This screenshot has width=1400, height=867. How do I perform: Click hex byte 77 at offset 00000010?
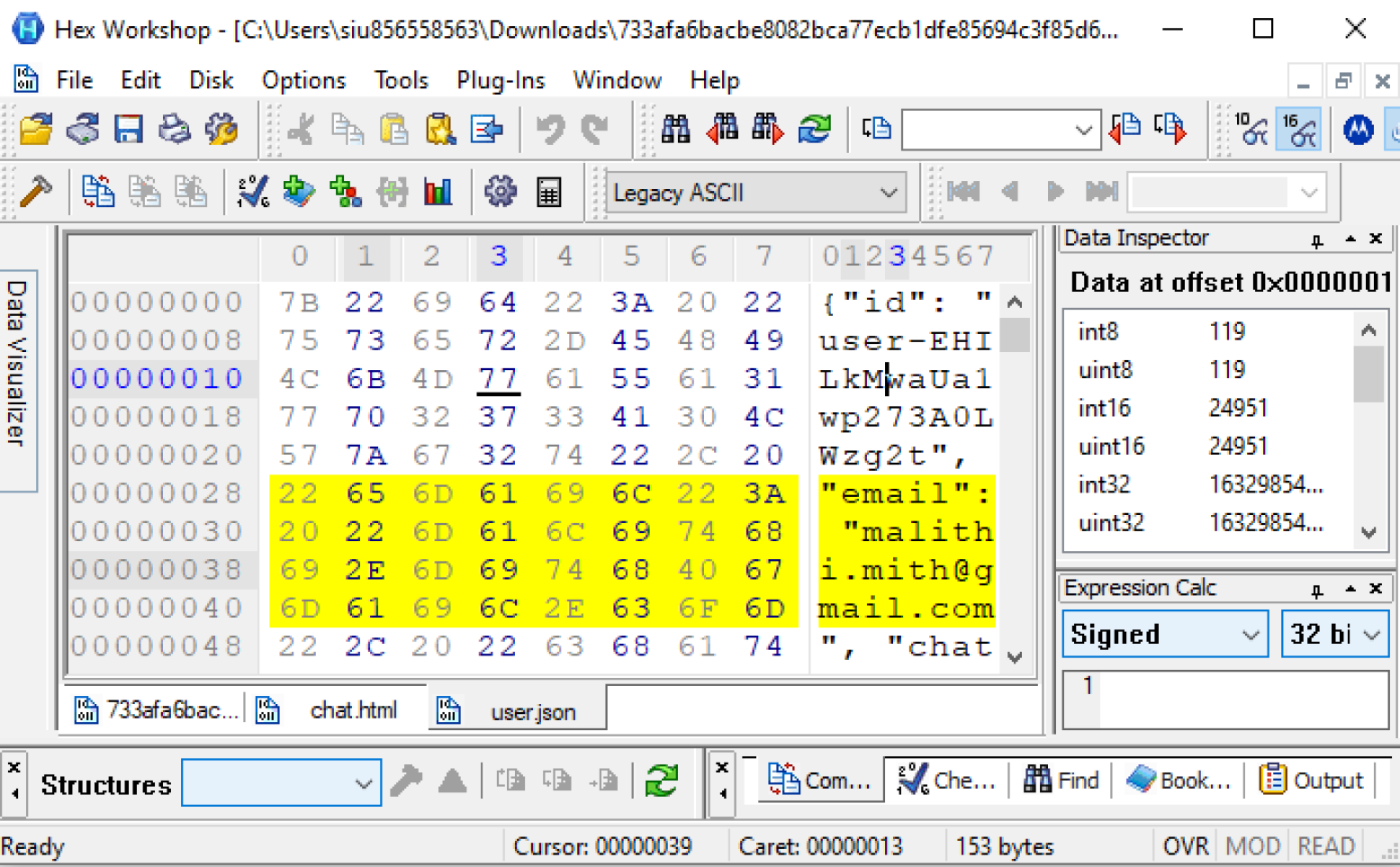click(499, 379)
